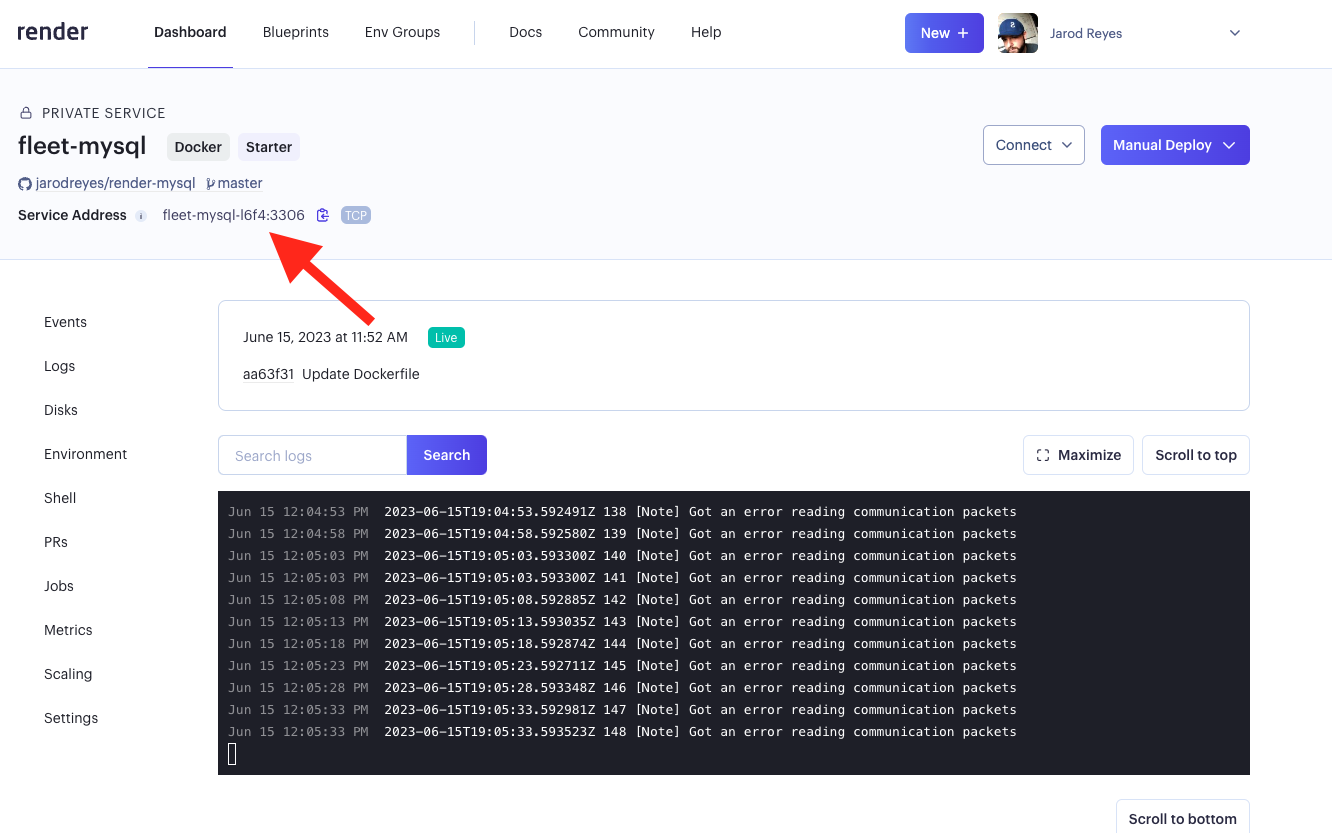Image resolution: width=1332 pixels, height=833 pixels.
Task: Open the Scaling section
Action: 68,674
